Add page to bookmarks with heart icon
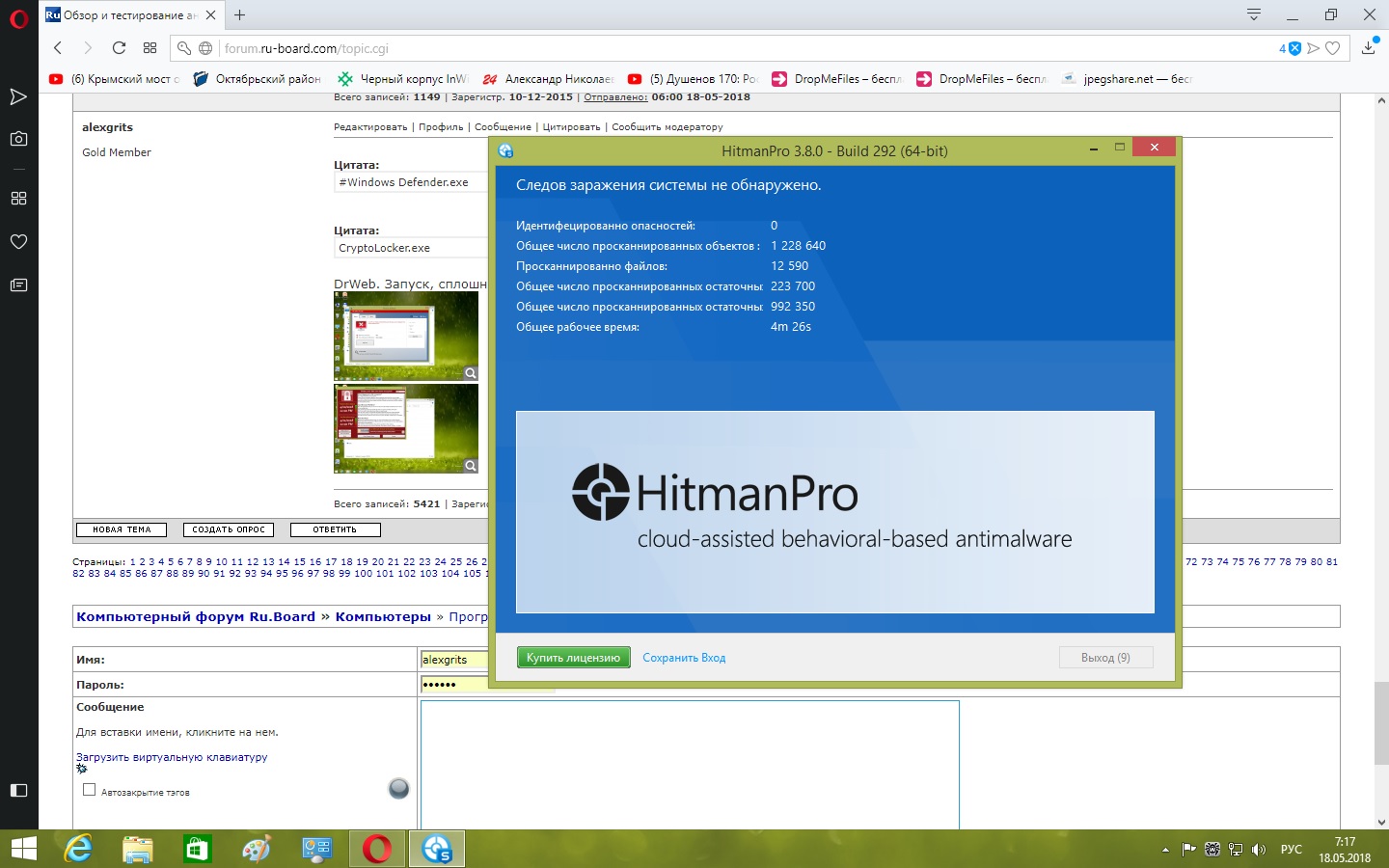1389x868 pixels. [1333, 48]
